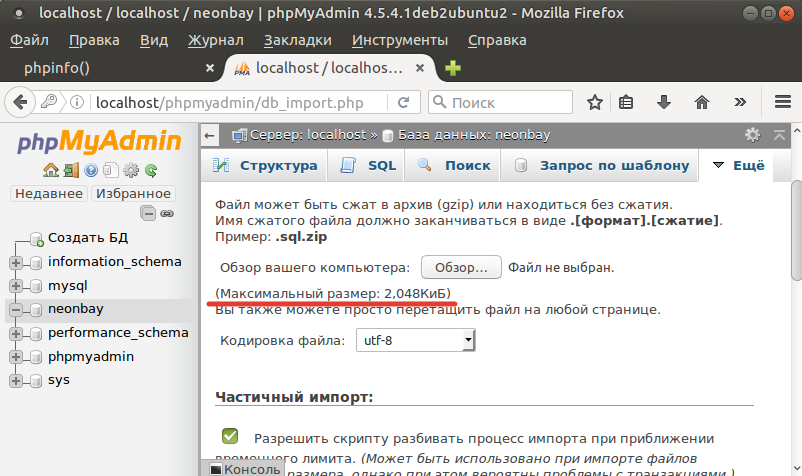Switch to the Структура tab
802x476 pixels.
tap(265, 166)
